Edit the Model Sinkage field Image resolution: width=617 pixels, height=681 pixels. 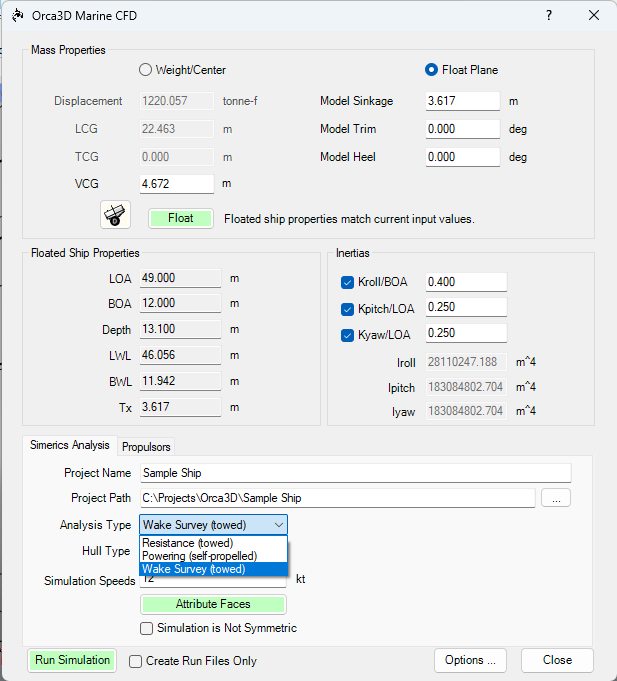(463, 101)
